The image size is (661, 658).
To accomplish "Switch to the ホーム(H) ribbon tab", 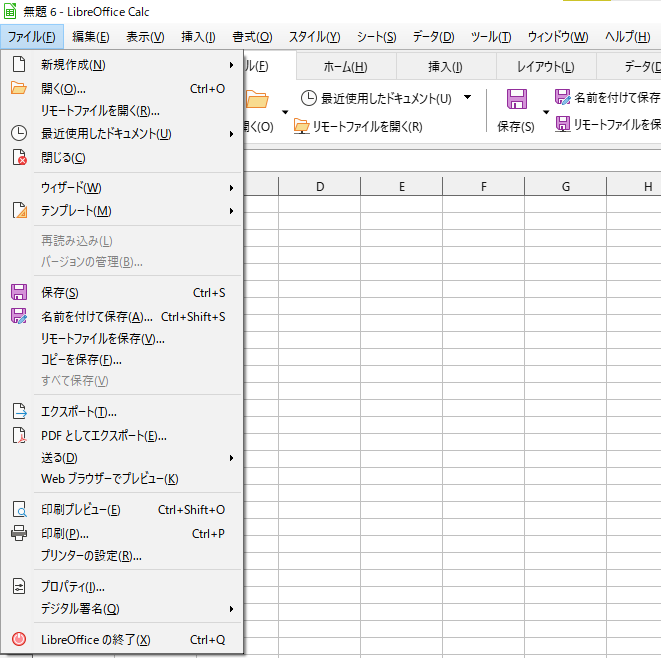I will [x=346, y=67].
